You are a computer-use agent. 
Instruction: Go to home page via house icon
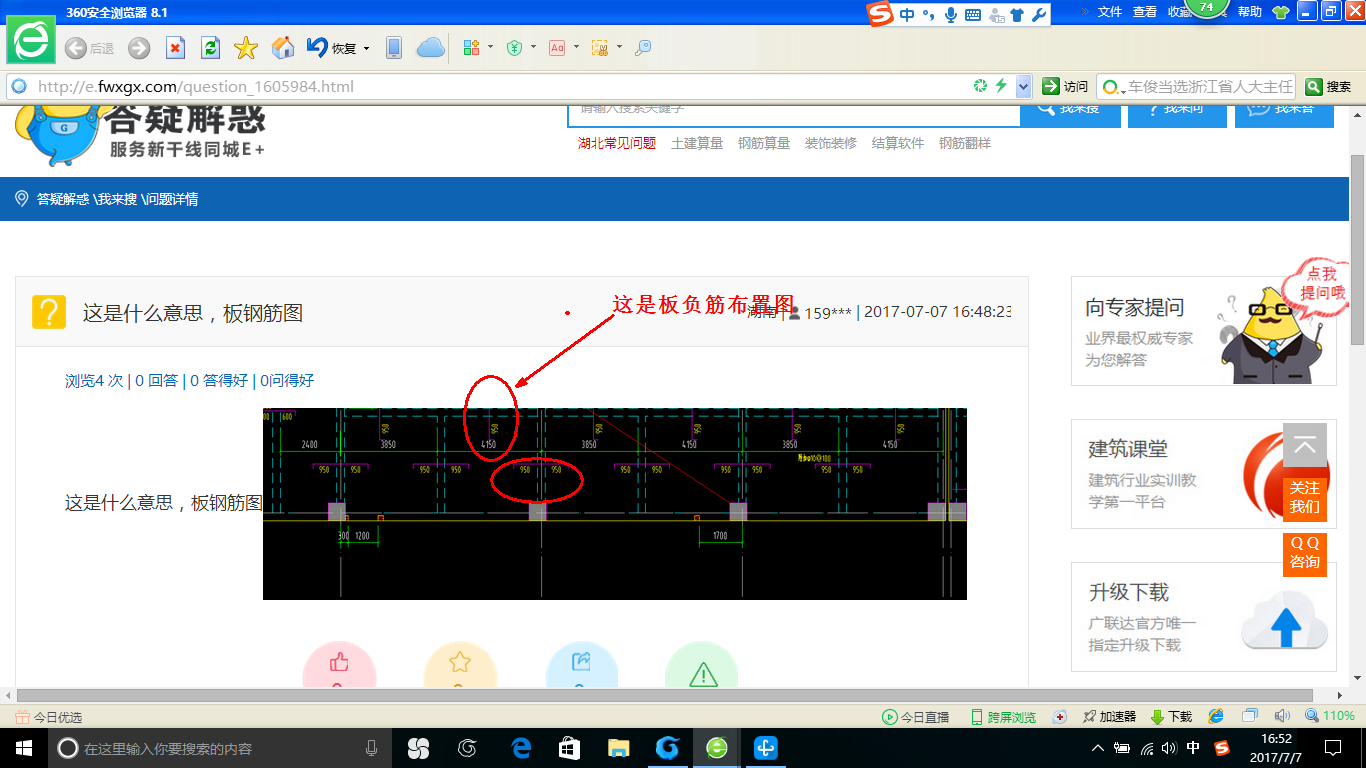click(x=283, y=48)
